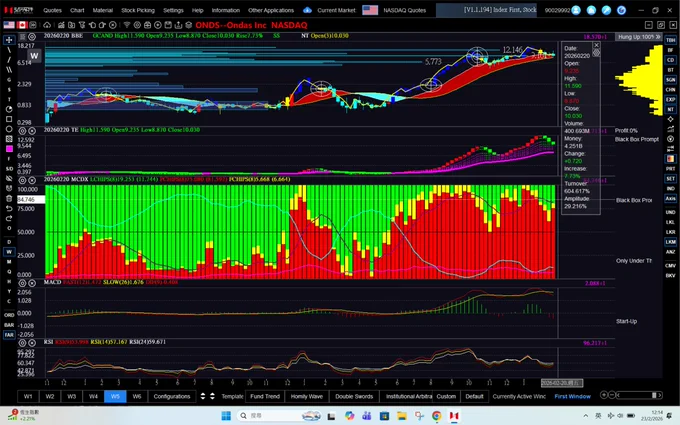Switch to the W3 window tab
The height and width of the screenshot is (425, 680).
pyautogui.click(x=72, y=396)
